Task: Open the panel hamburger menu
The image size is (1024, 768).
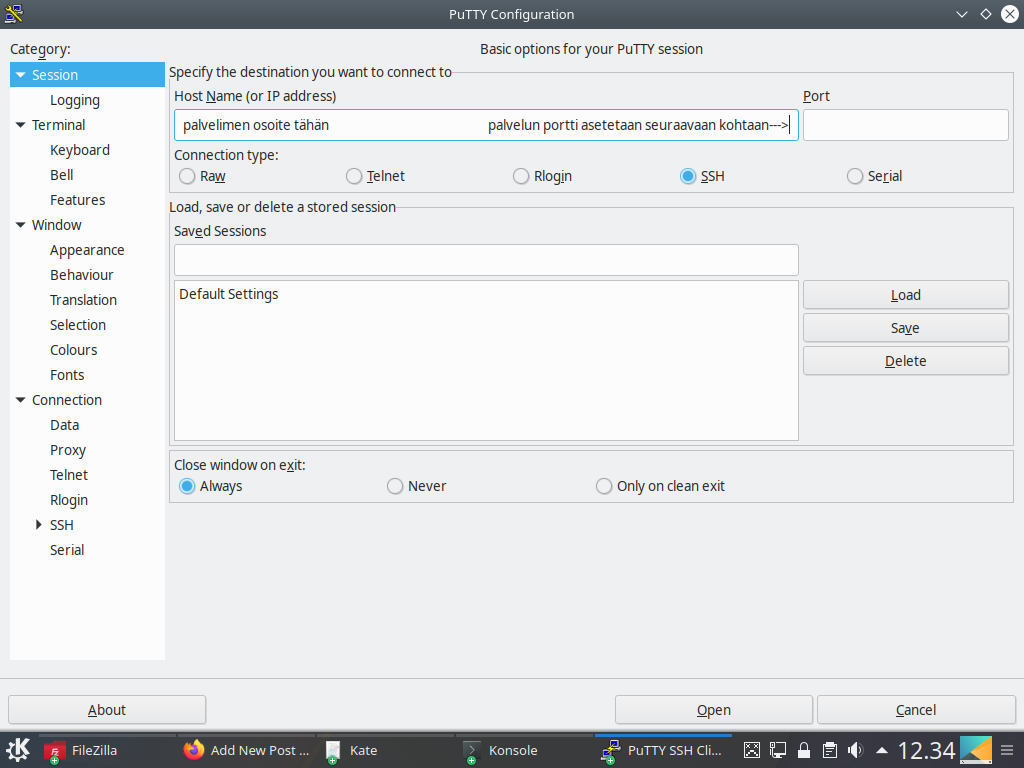Action: [x=1007, y=750]
